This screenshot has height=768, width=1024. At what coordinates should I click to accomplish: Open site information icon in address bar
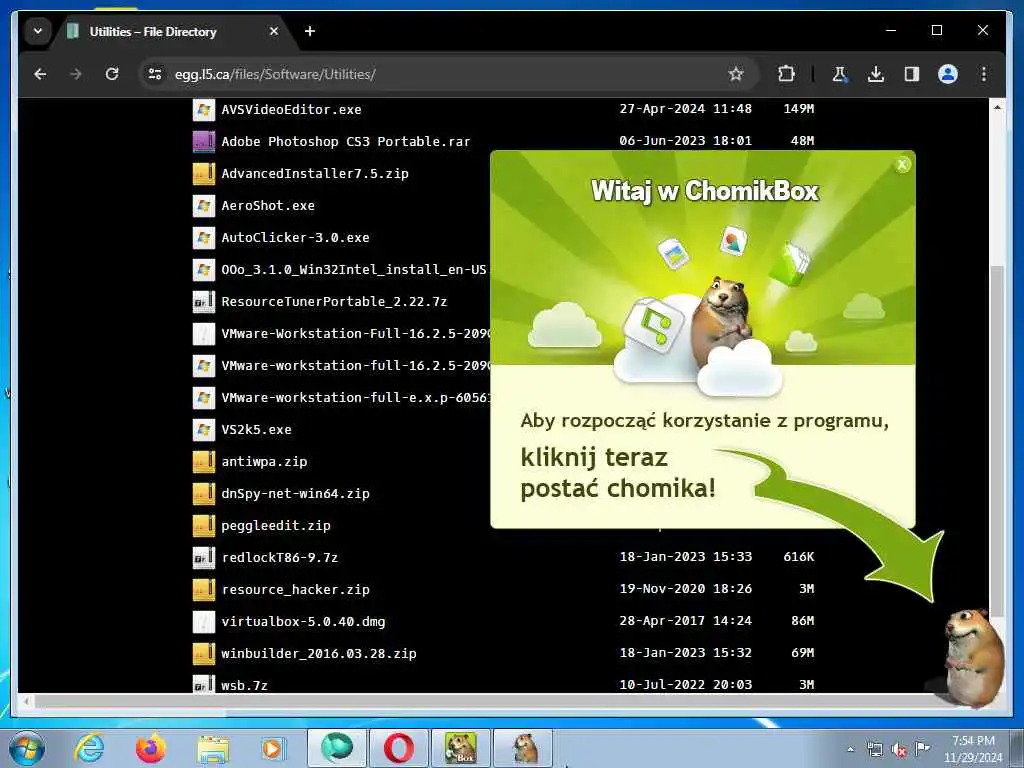pos(155,74)
